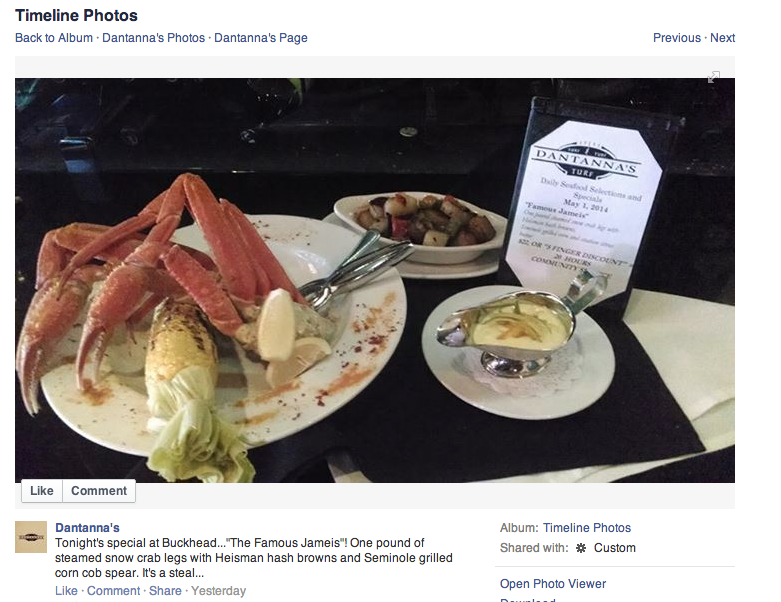Click the crab legs photo
Screen dimensions: 781x602
click(x=375, y=280)
